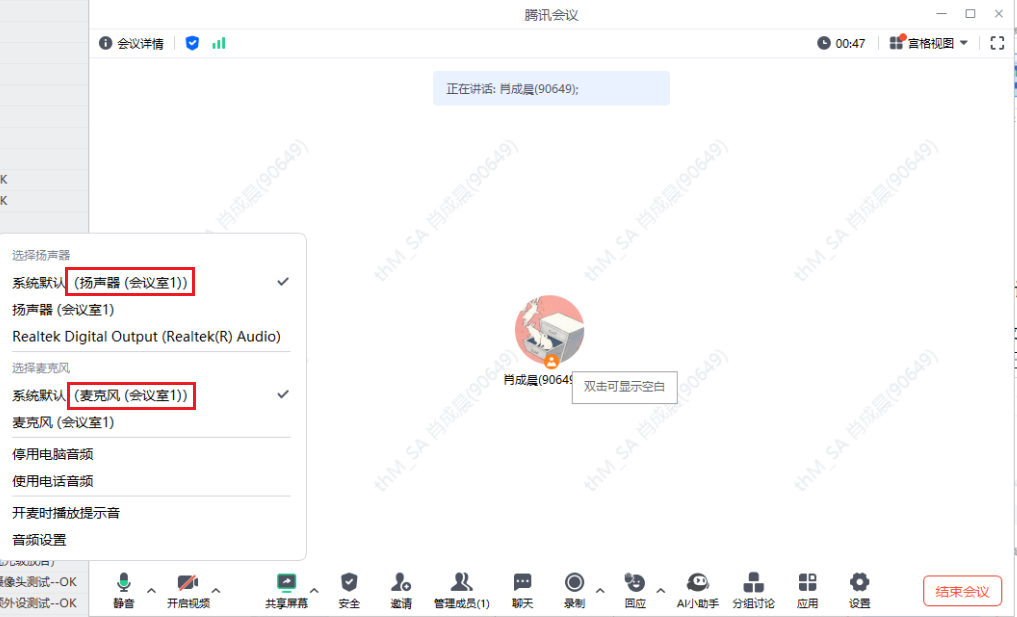Click the green network signal bars indicator
This screenshot has height=617, width=1017.
coord(219,43)
